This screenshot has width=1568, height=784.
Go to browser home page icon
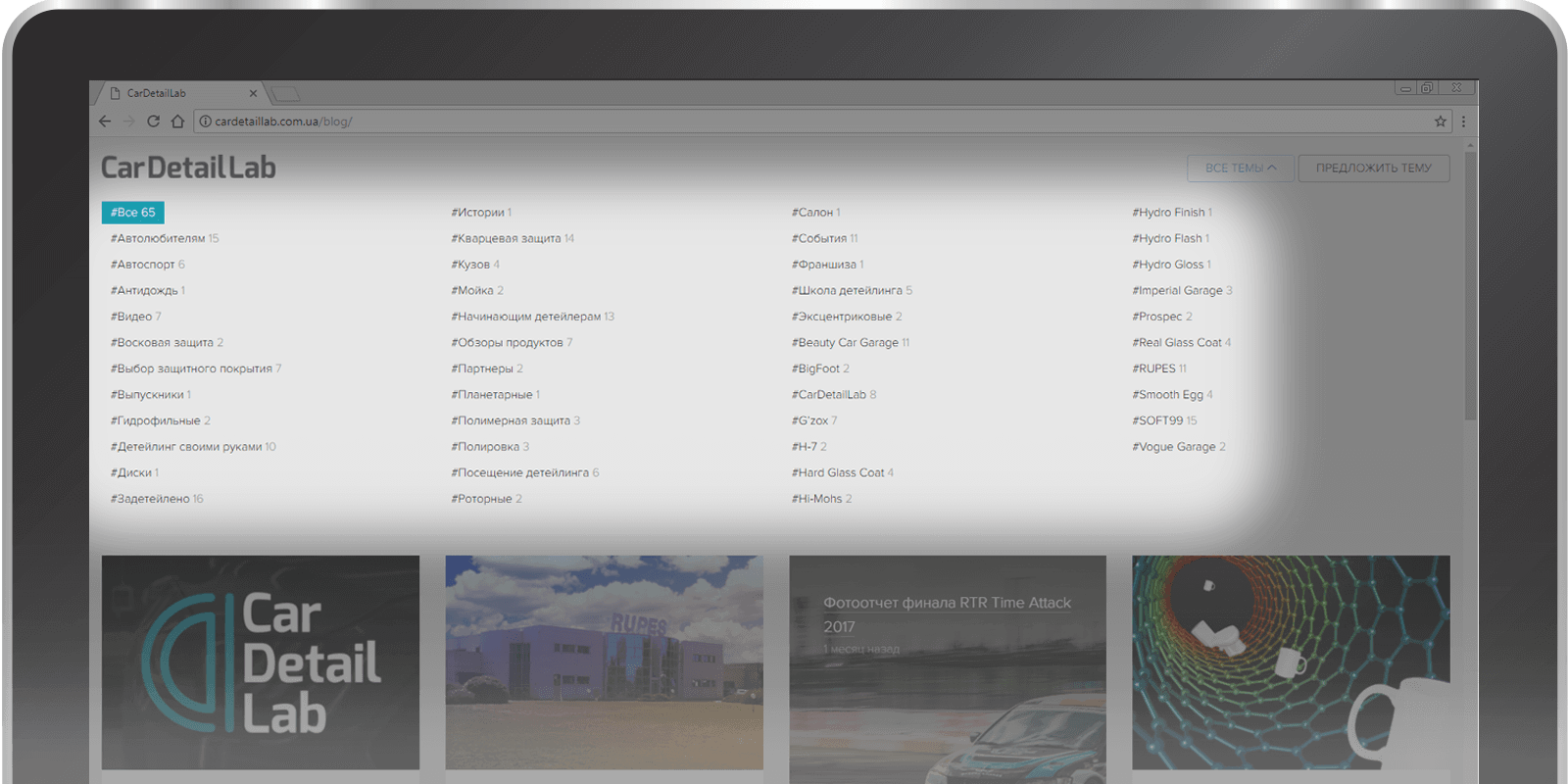point(177,122)
